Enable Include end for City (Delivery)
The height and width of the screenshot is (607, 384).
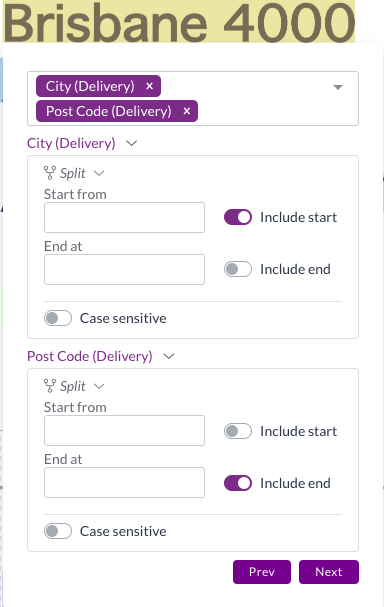(x=238, y=269)
